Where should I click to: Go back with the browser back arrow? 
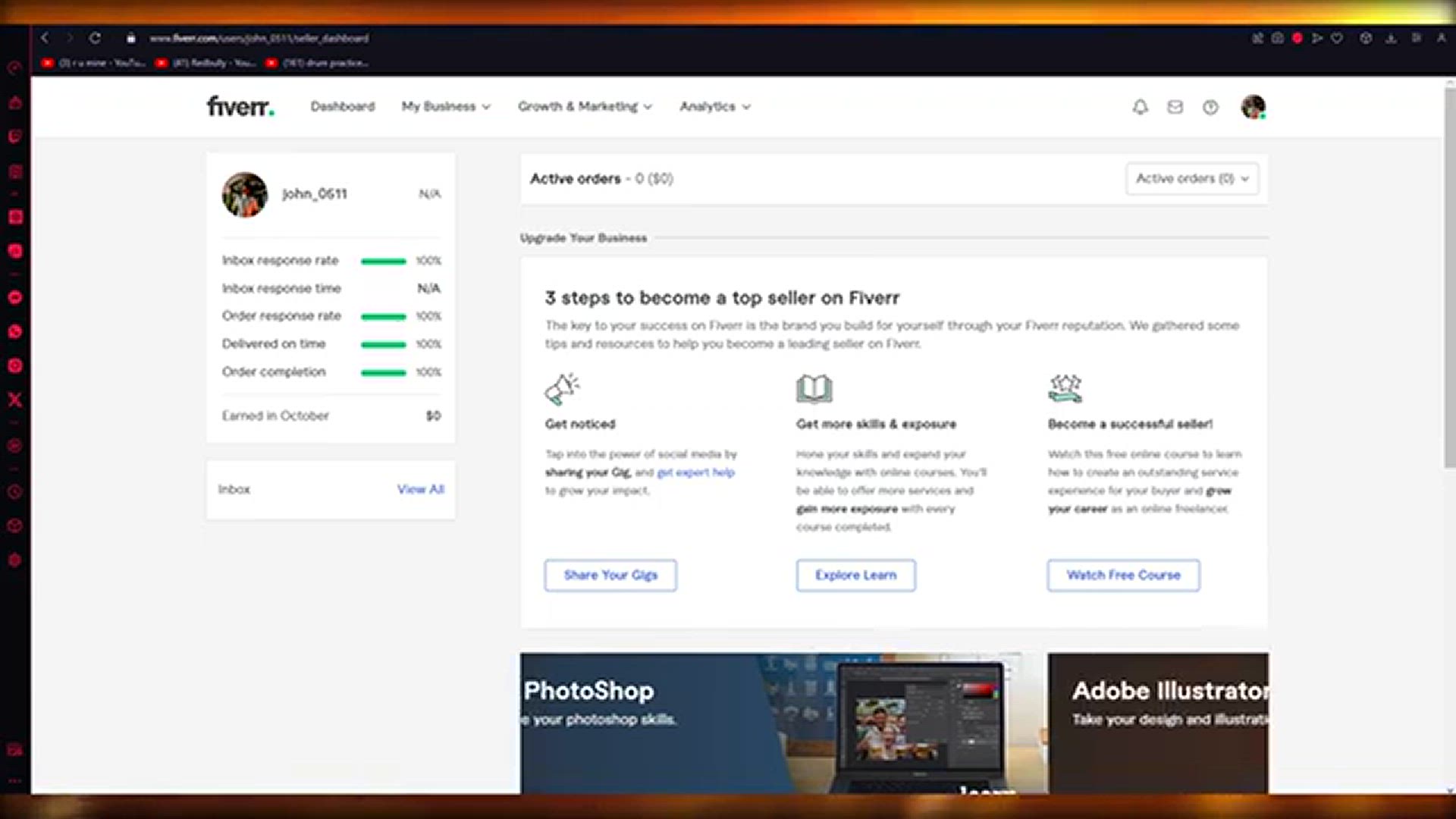[x=45, y=37]
